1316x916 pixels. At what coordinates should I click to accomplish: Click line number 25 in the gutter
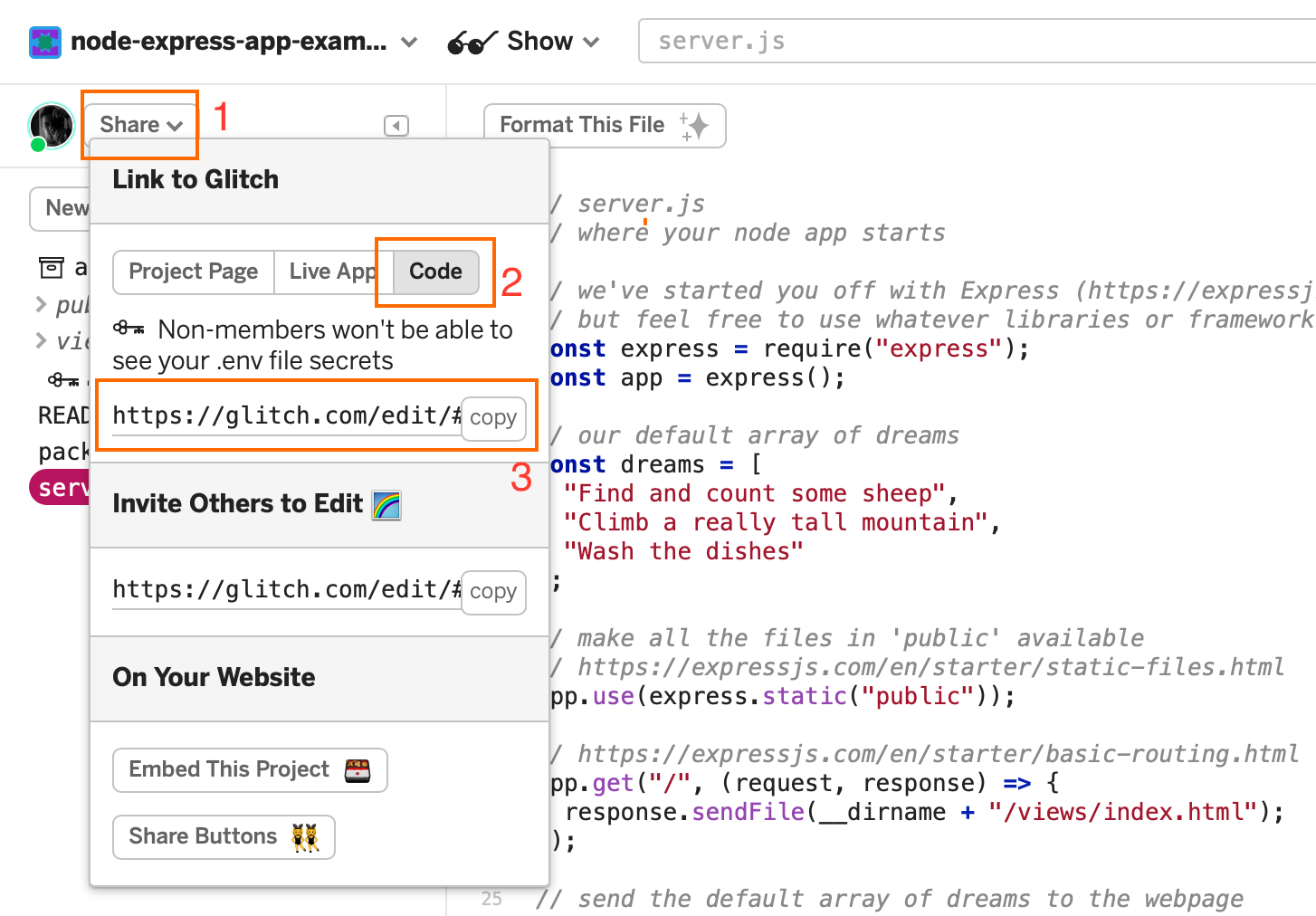click(x=491, y=899)
